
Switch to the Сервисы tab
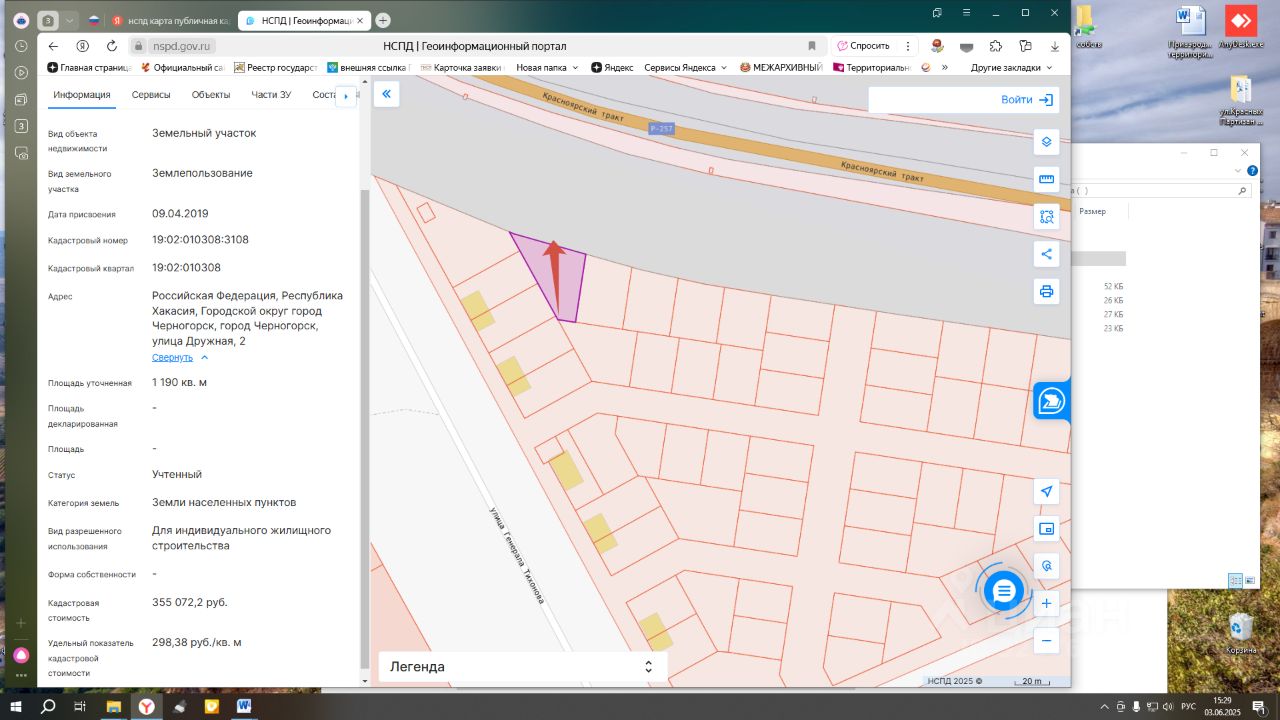tap(152, 95)
